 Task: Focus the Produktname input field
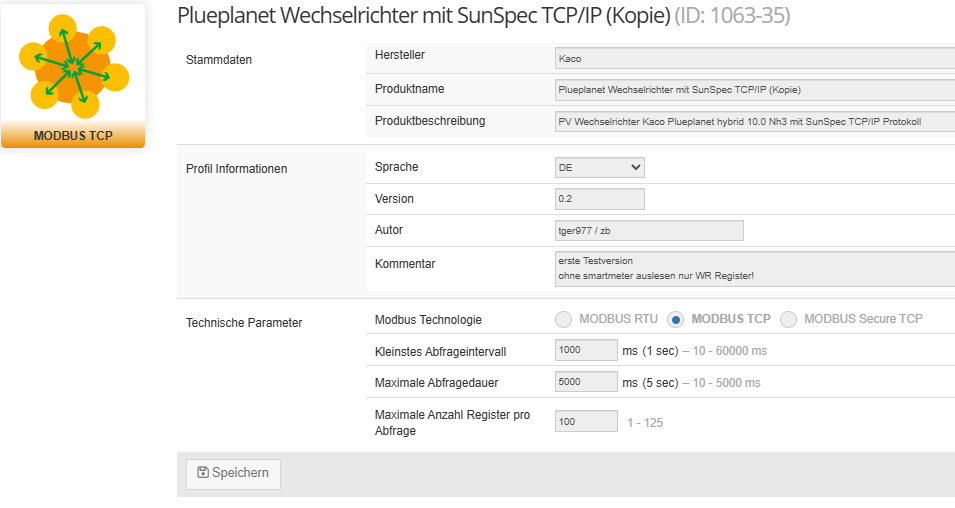(x=755, y=90)
